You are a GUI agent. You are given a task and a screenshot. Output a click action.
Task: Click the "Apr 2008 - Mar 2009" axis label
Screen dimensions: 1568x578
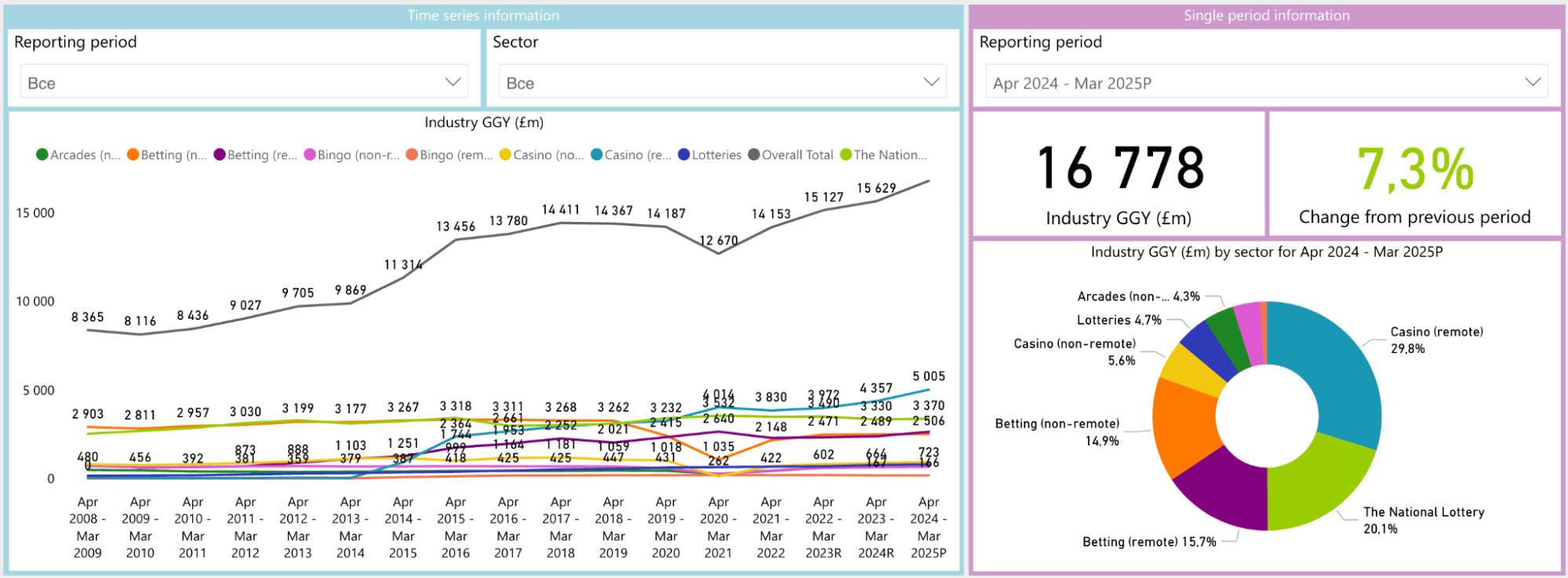coord(88,527)
